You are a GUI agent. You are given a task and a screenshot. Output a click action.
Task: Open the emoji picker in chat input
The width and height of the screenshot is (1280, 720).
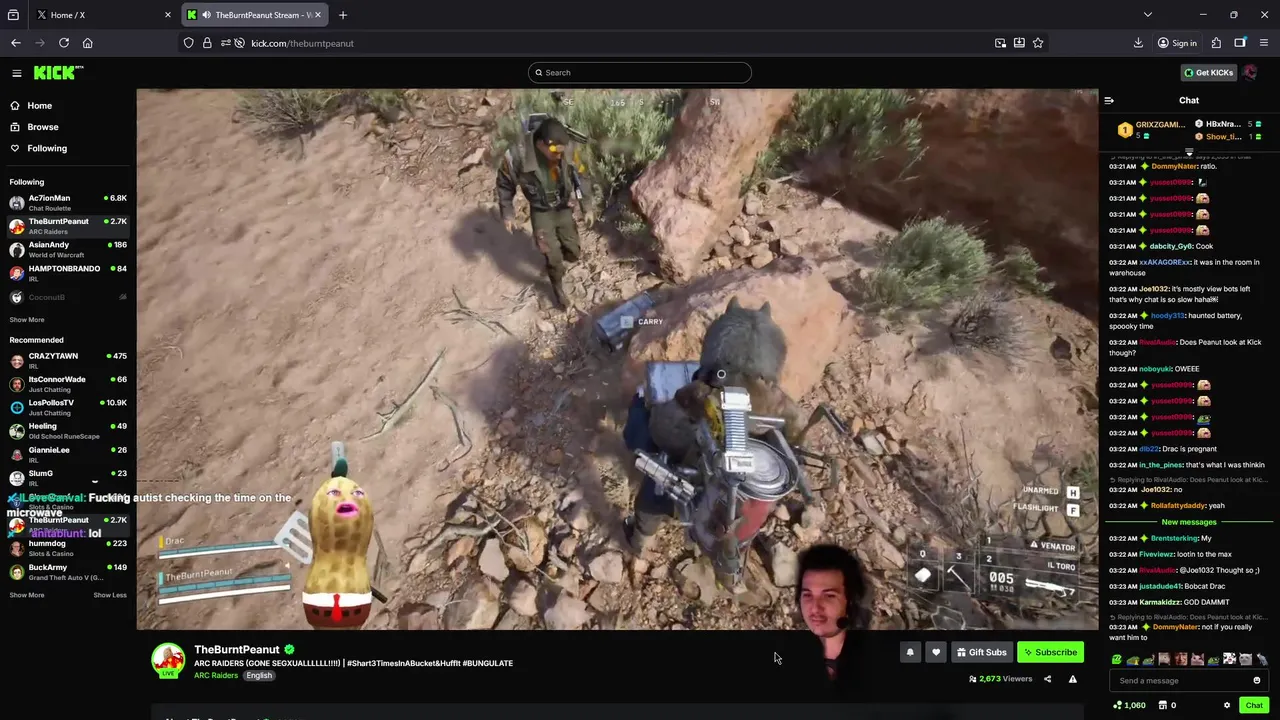[1257, 680]
